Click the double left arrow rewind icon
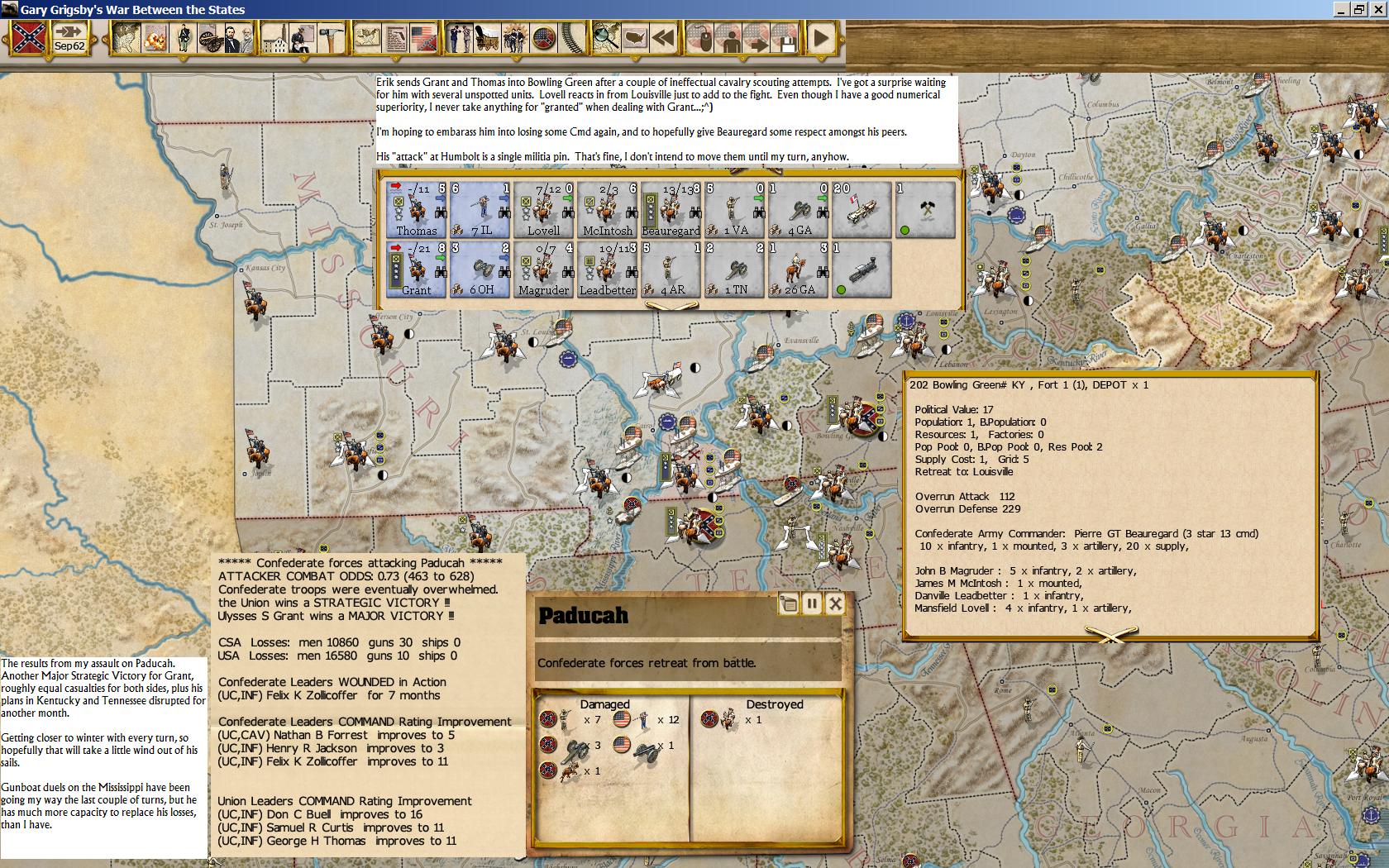This screenshot has width=1389, height=868. tap(663, 38)
